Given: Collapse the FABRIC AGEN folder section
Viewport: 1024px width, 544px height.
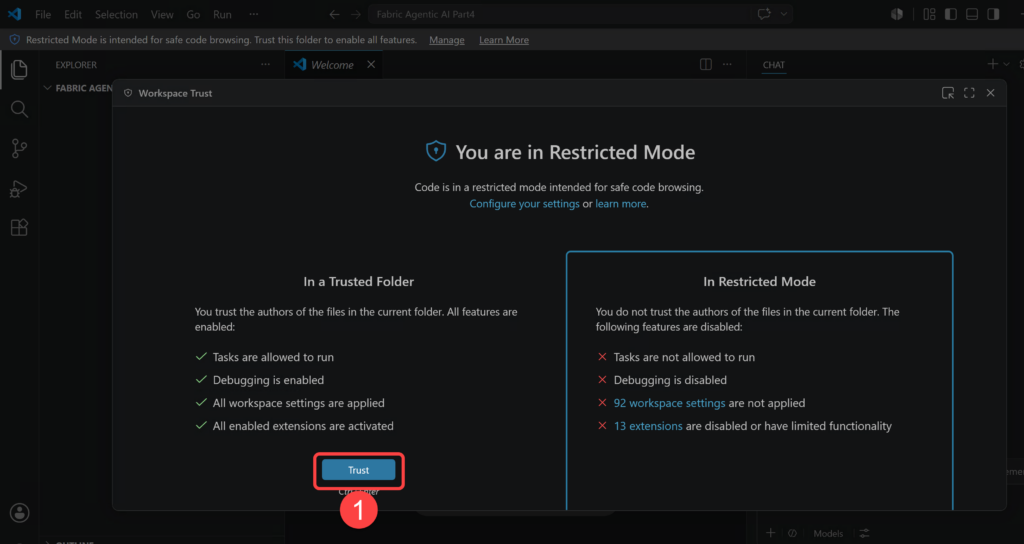Looking at the screenshot, I should coord(80,88).
